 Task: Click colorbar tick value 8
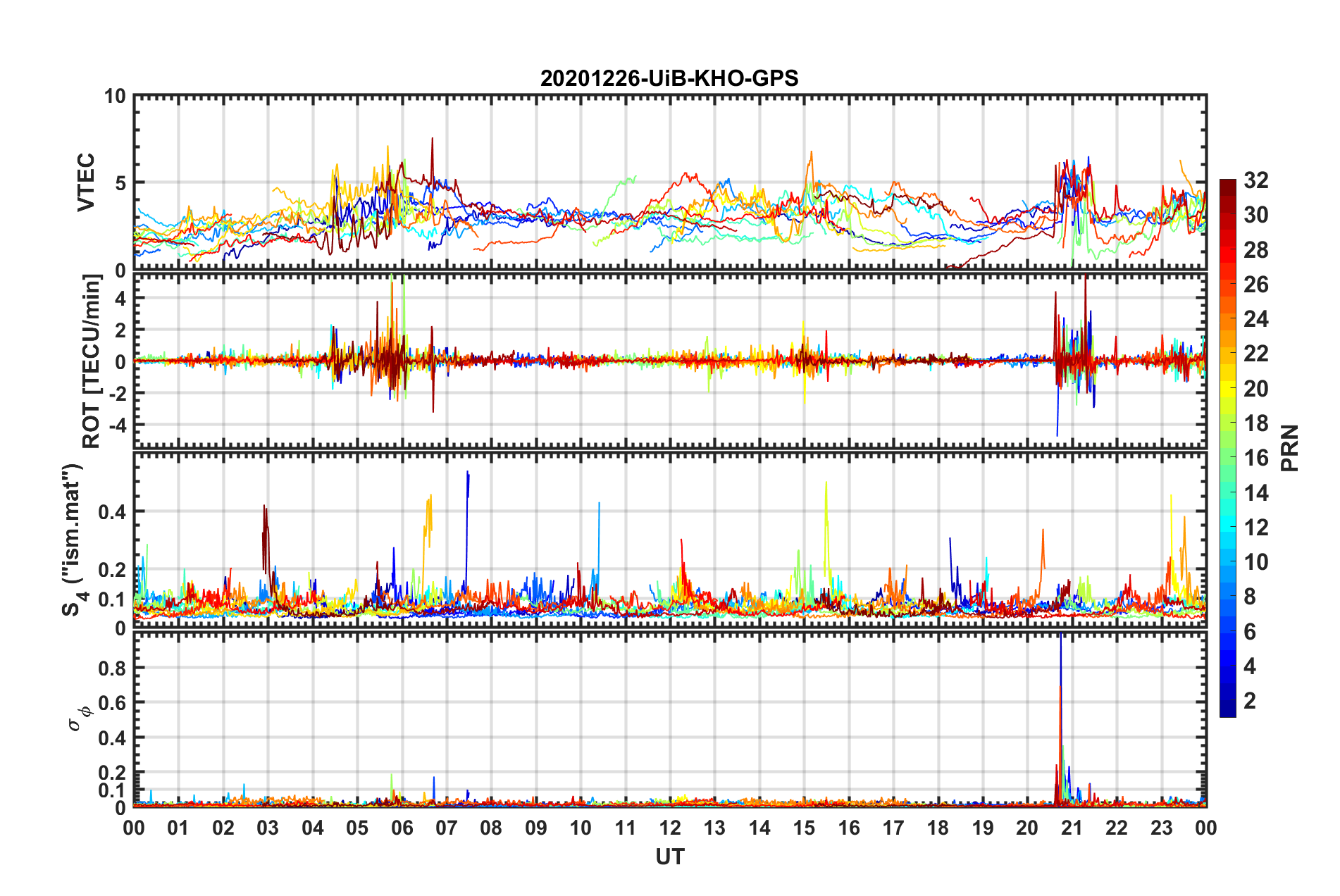(1250, 597)
